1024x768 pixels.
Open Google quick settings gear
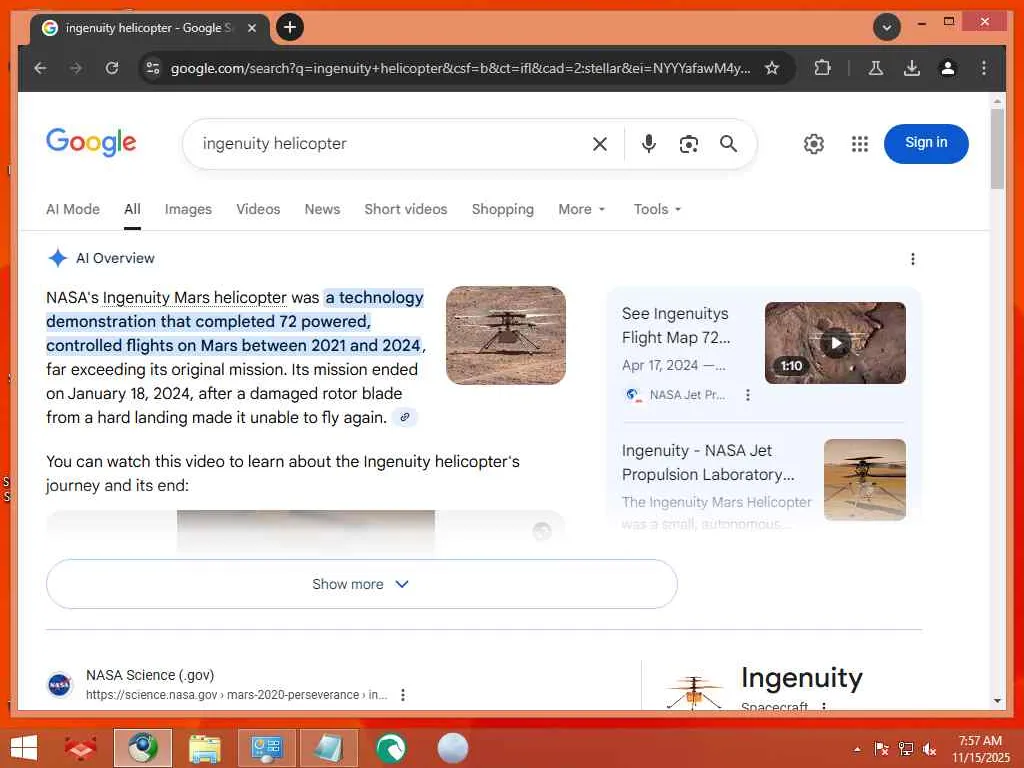pos(813,144)
